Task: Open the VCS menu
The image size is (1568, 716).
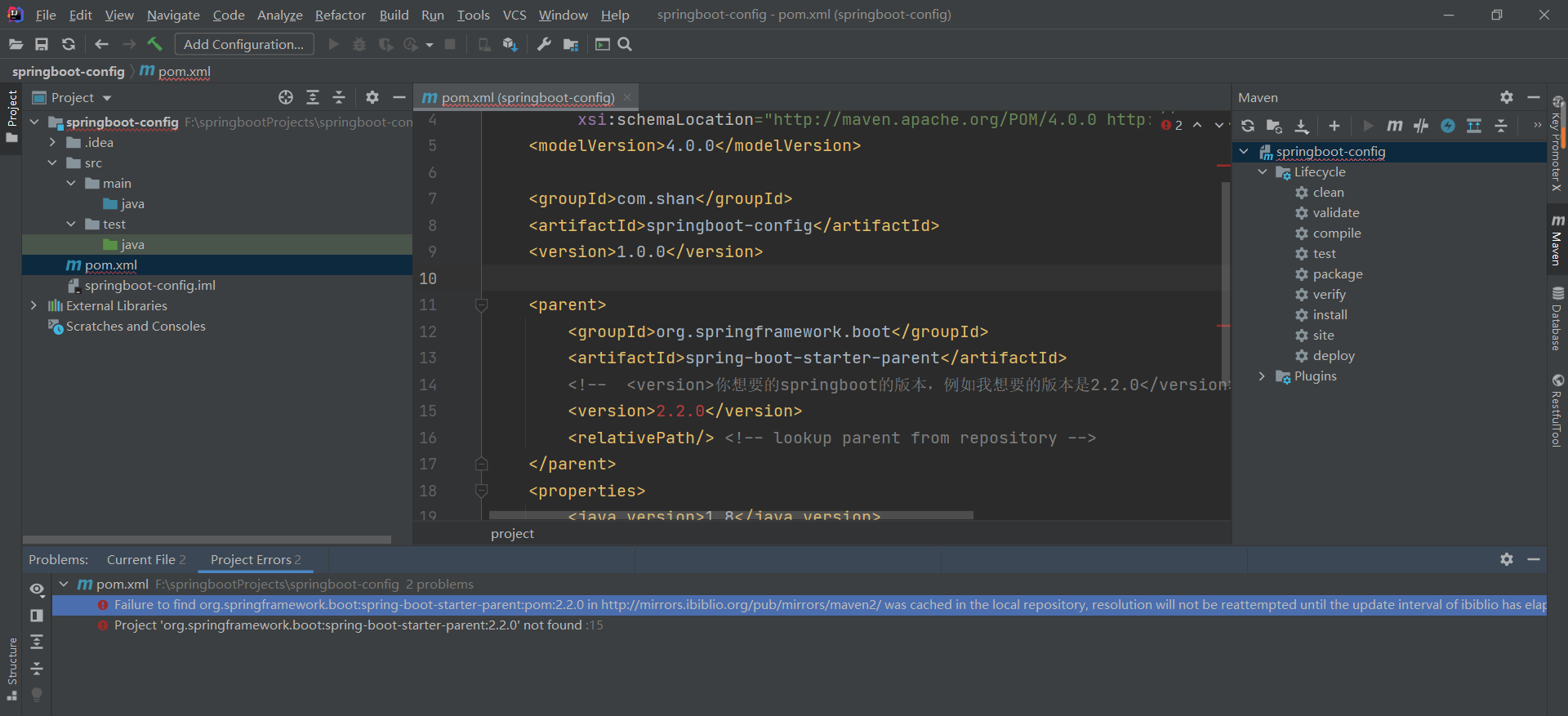Action: pyautogui.click(x=514, y=15)
